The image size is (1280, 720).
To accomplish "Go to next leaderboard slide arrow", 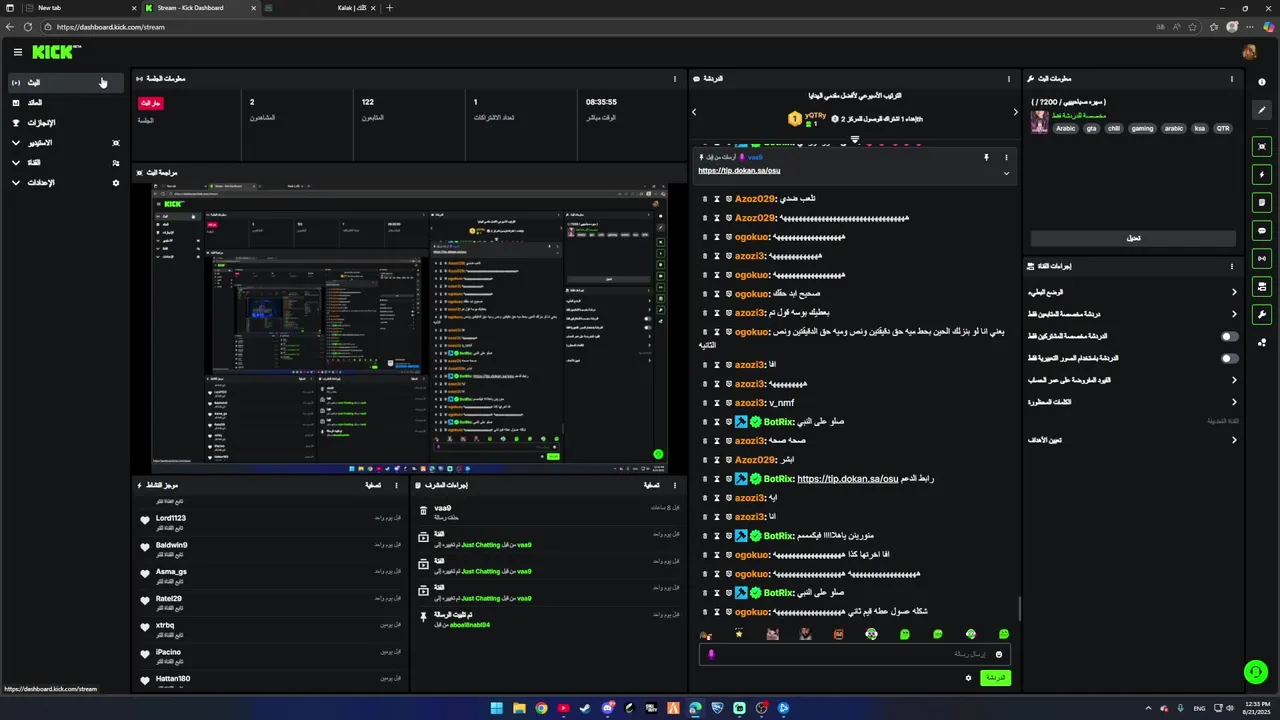I will point(1015,112).
